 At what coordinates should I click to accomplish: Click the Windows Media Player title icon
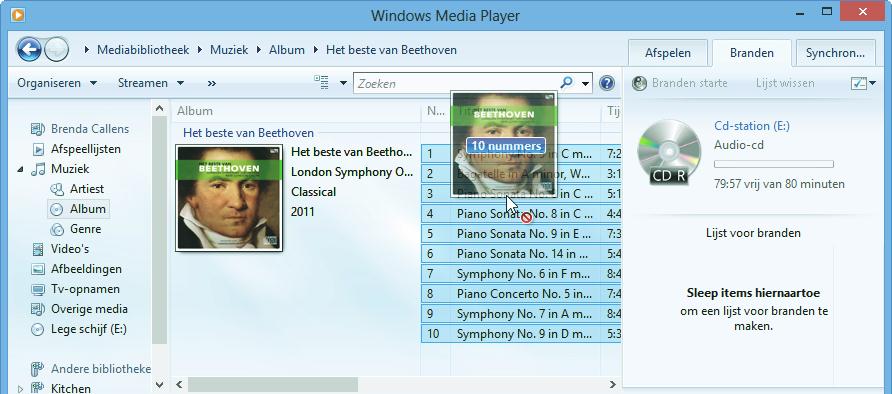(x=18, y=15)
